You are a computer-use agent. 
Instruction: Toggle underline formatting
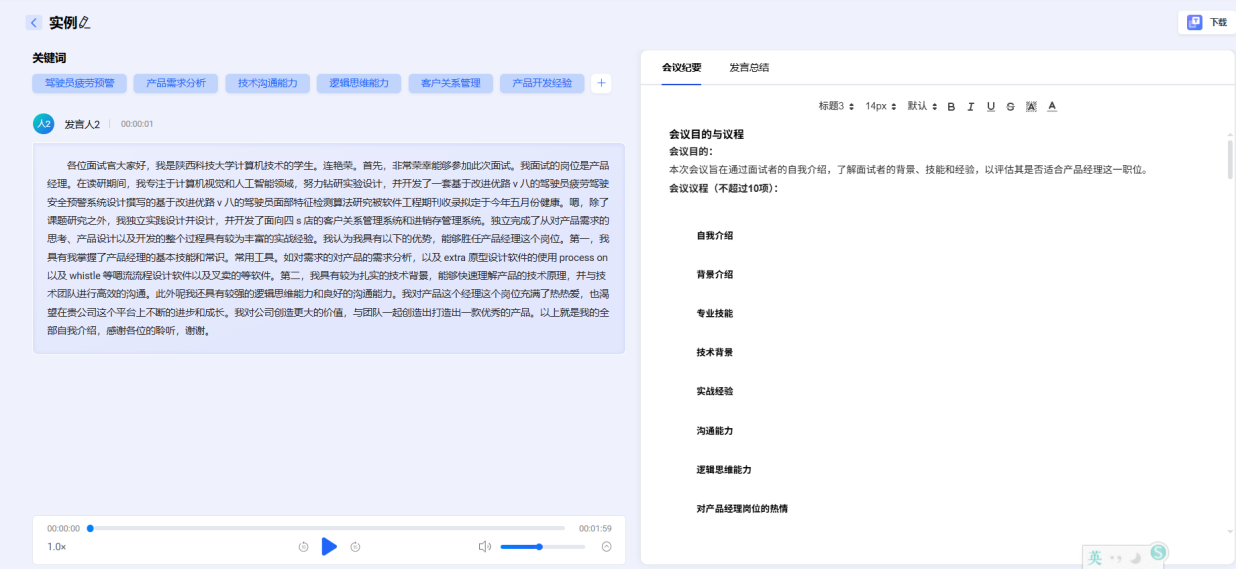click(x=991, y=106)
